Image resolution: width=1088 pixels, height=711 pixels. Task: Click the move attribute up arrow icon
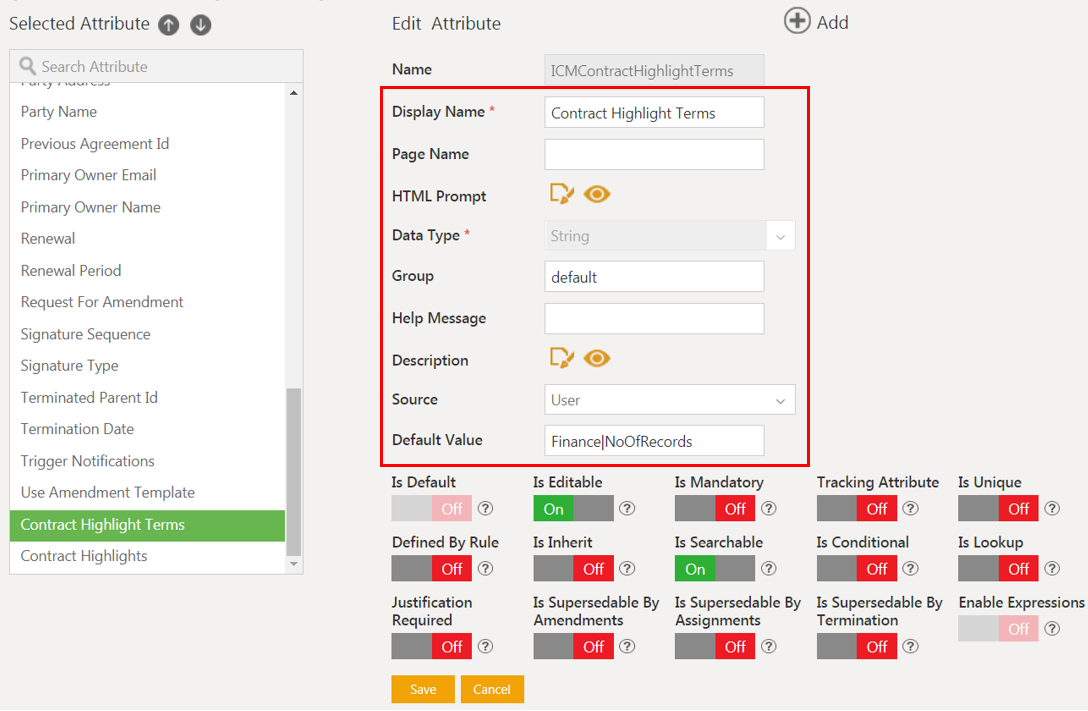click(169, 25)
